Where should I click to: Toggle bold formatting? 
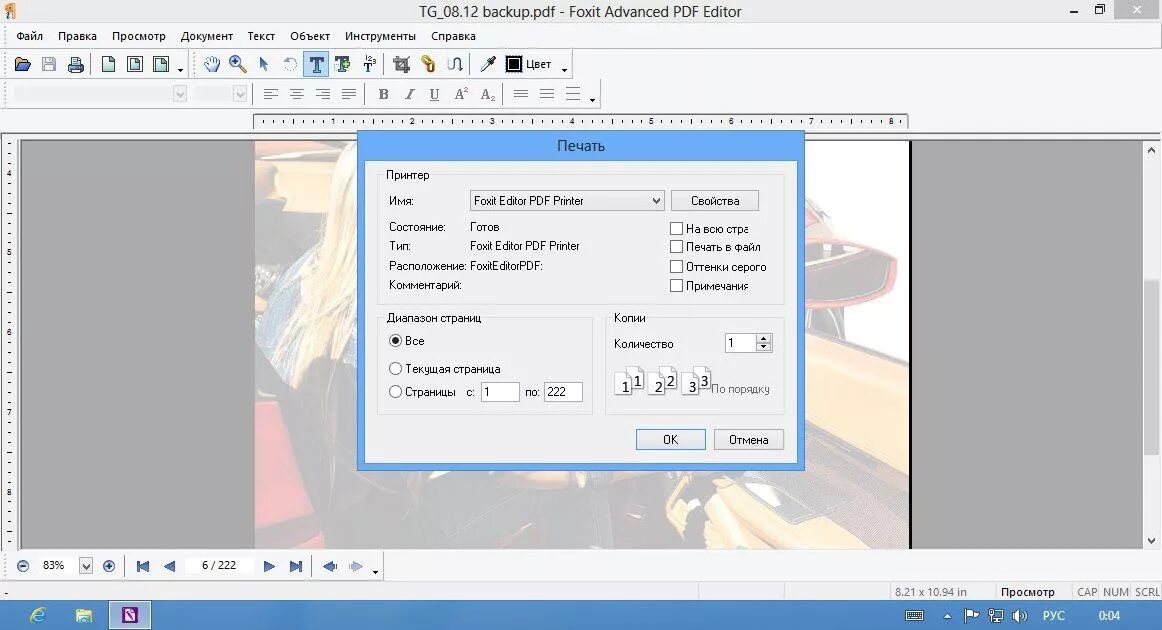click(383, 94)
